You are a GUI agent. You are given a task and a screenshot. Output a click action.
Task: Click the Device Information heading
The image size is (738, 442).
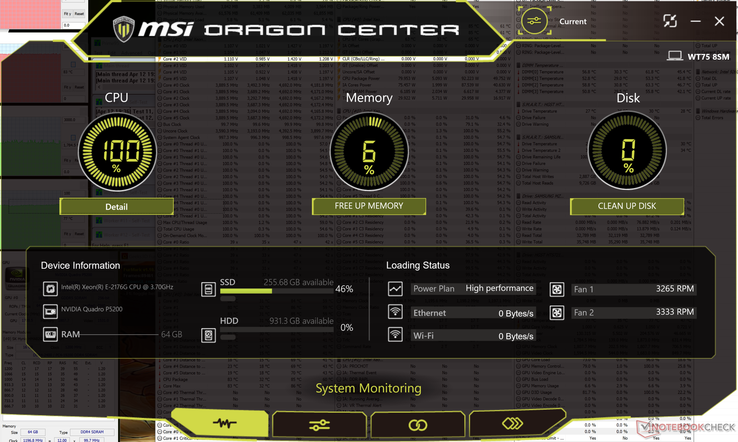point(80,265)
